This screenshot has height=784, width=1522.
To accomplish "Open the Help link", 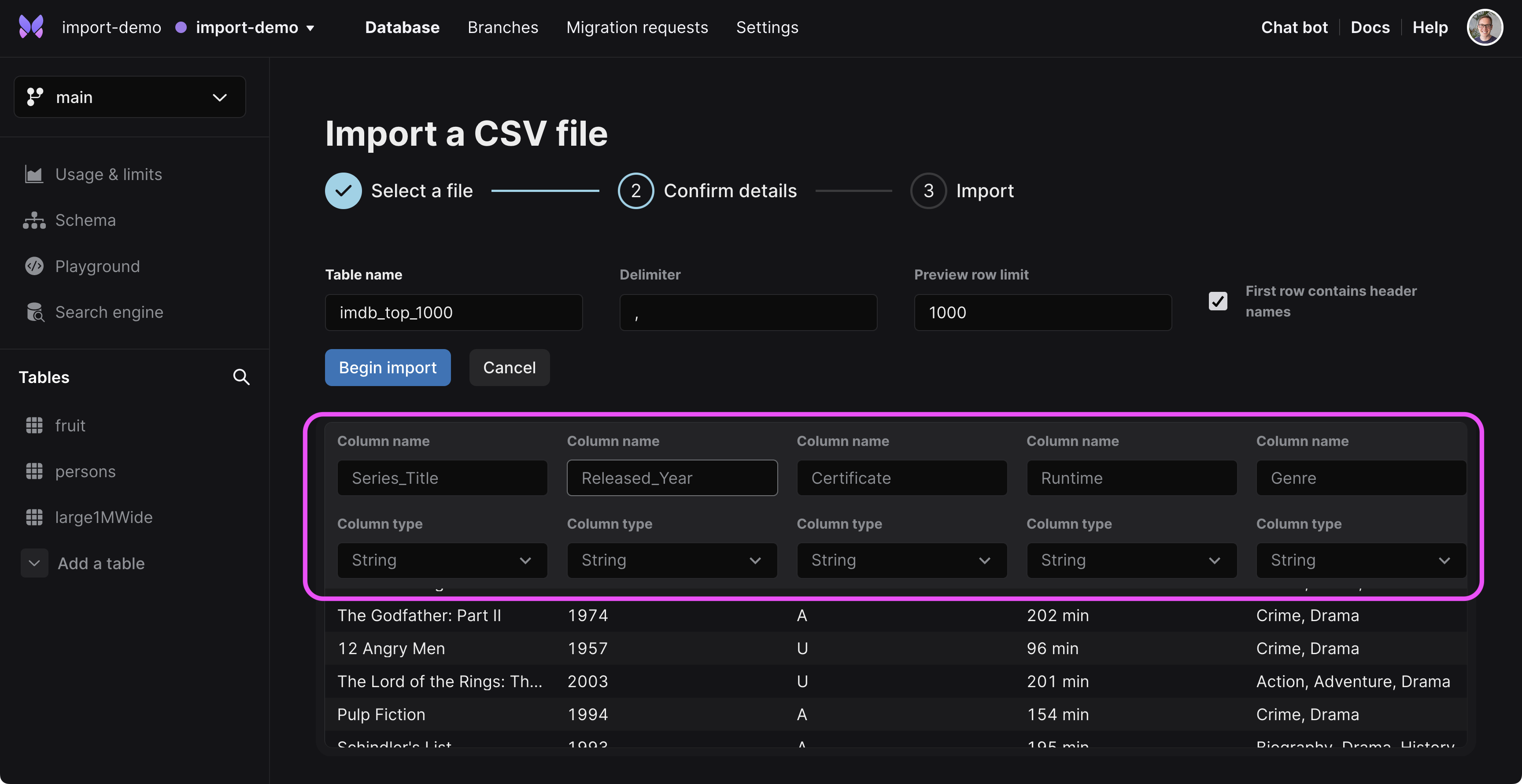I will point(1430,27).
